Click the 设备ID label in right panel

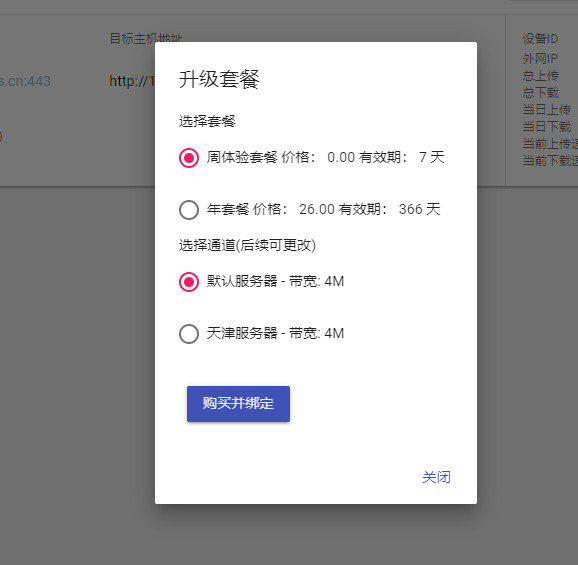[x=540, y=39]
